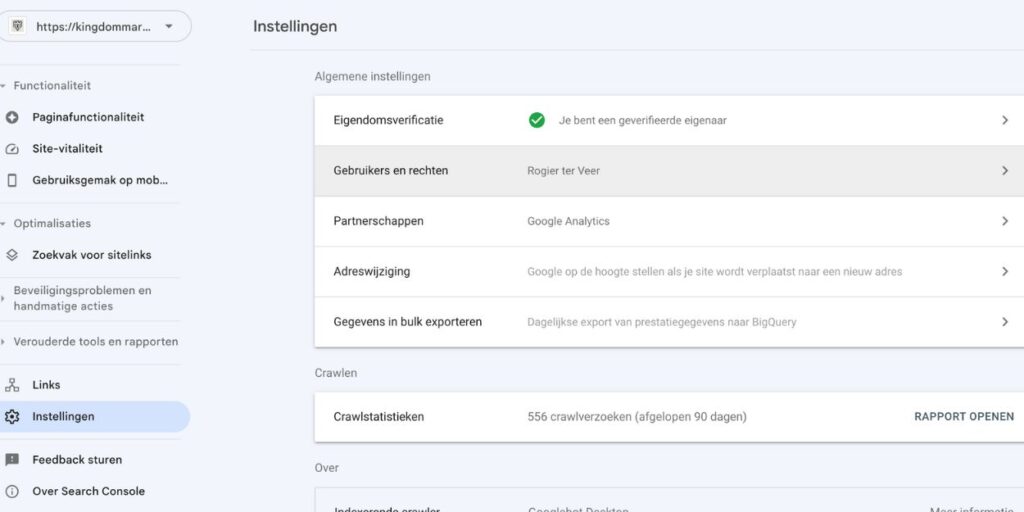
Task: Click the Over Search Console info icon
Action: click(12, 491)
